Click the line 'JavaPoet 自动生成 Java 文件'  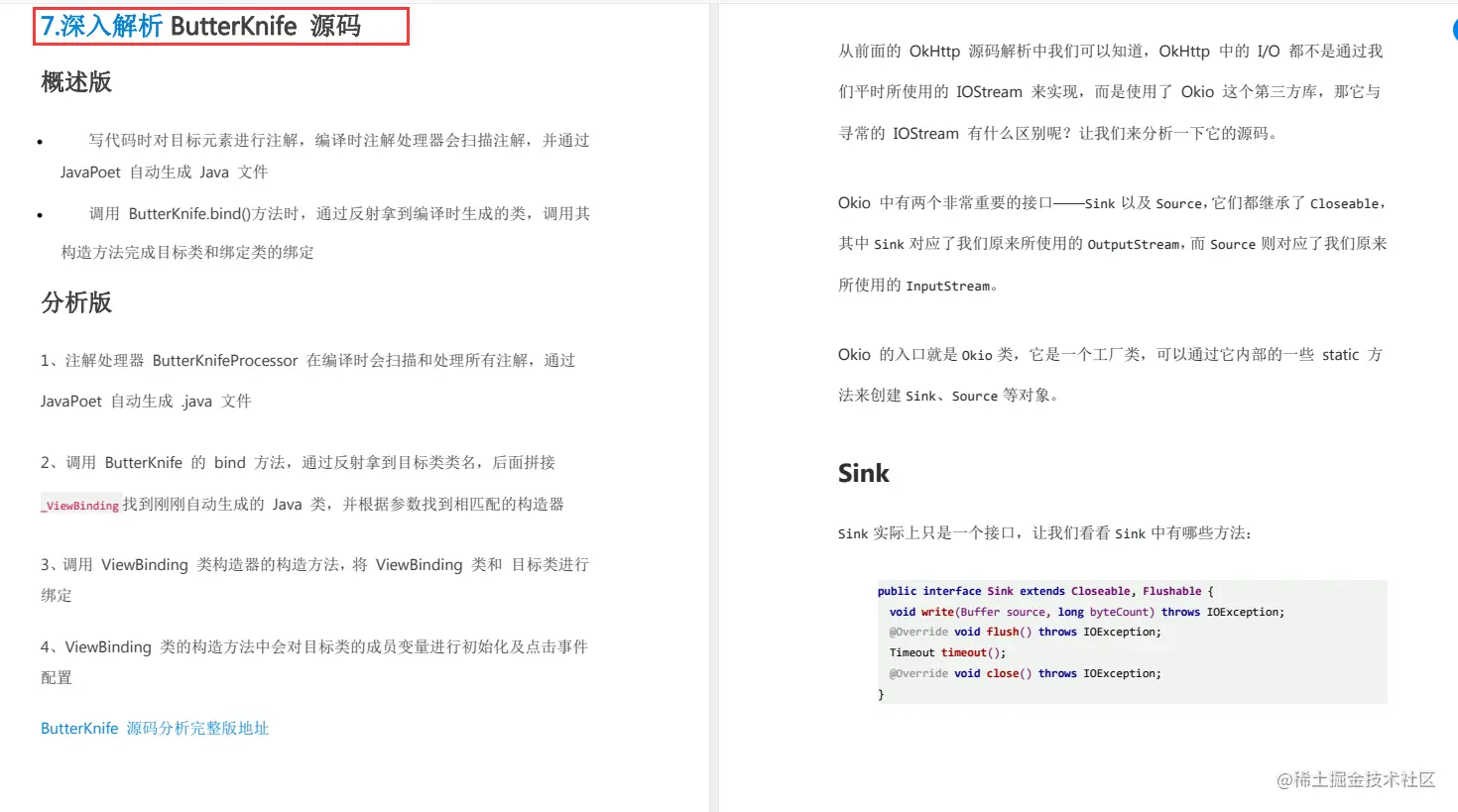tap(164, 173)
